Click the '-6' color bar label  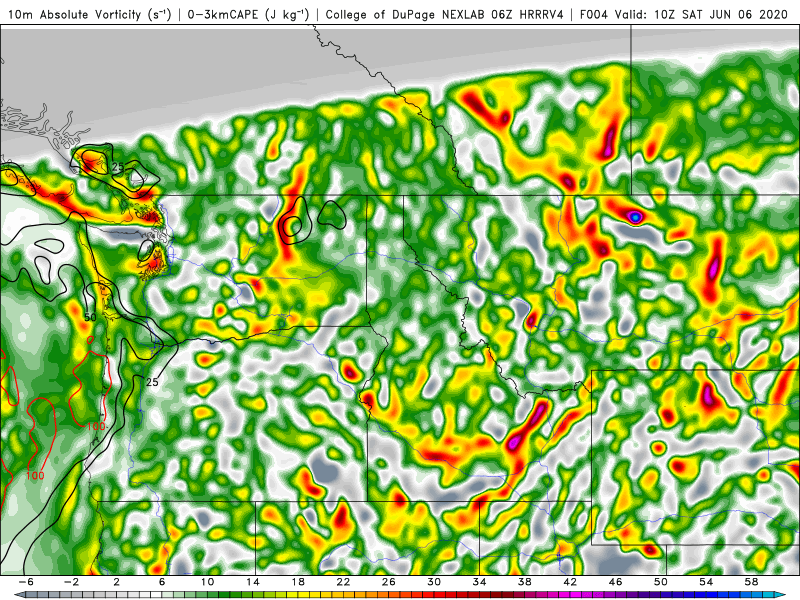pyautogui.click(x=26, y=582)
